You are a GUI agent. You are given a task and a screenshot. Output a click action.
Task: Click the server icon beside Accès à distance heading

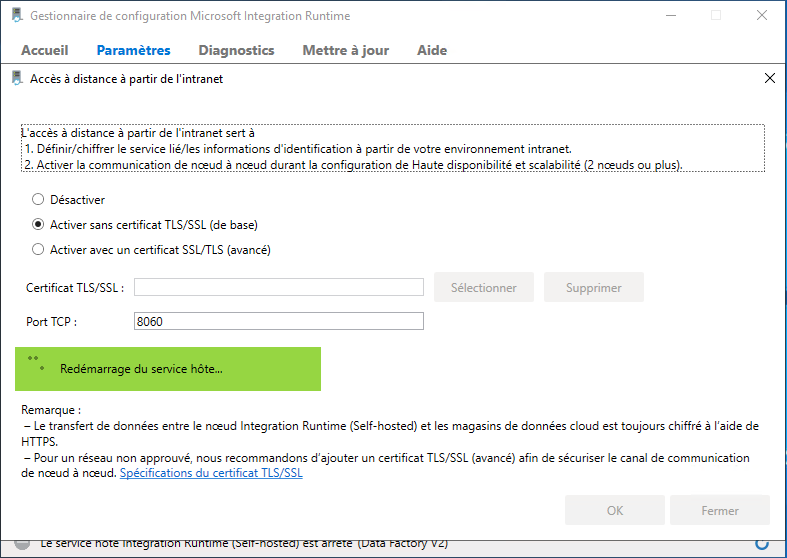click(x=18, y=78)
